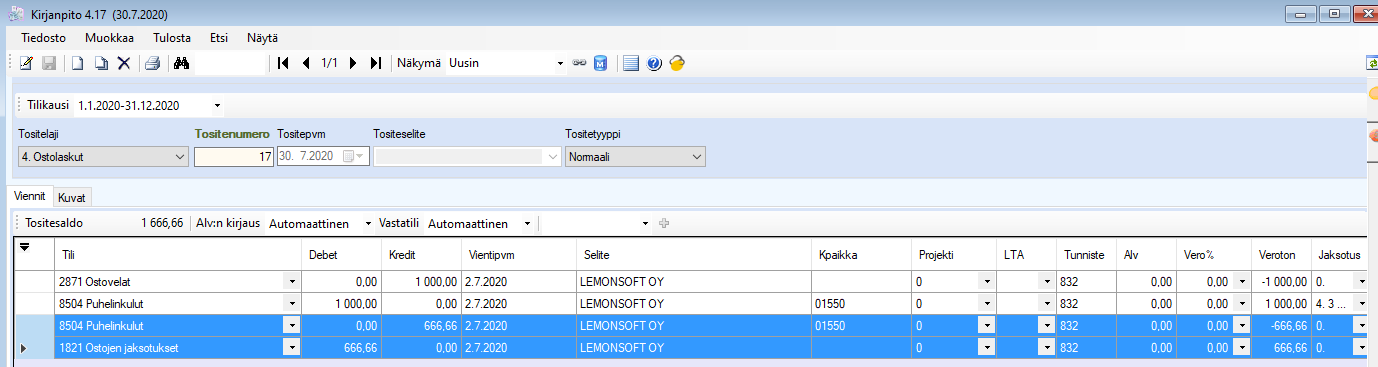Viewport: 1378px width, 367px height.
Task: Open account dropdown on 2871 Ostovelat row
Action: click(292, 283)
